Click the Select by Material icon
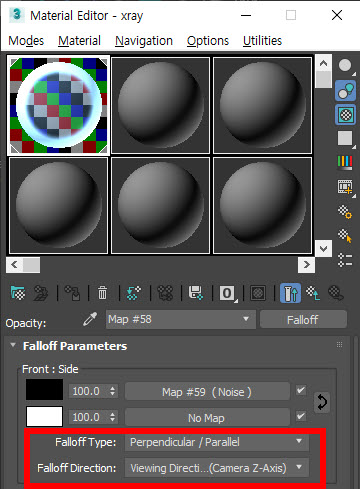The width and height of the screenshot is (360, 489). pos(345,236)
